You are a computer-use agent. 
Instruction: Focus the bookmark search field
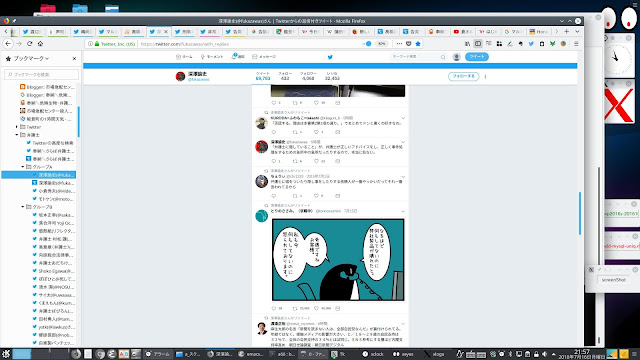41,74
